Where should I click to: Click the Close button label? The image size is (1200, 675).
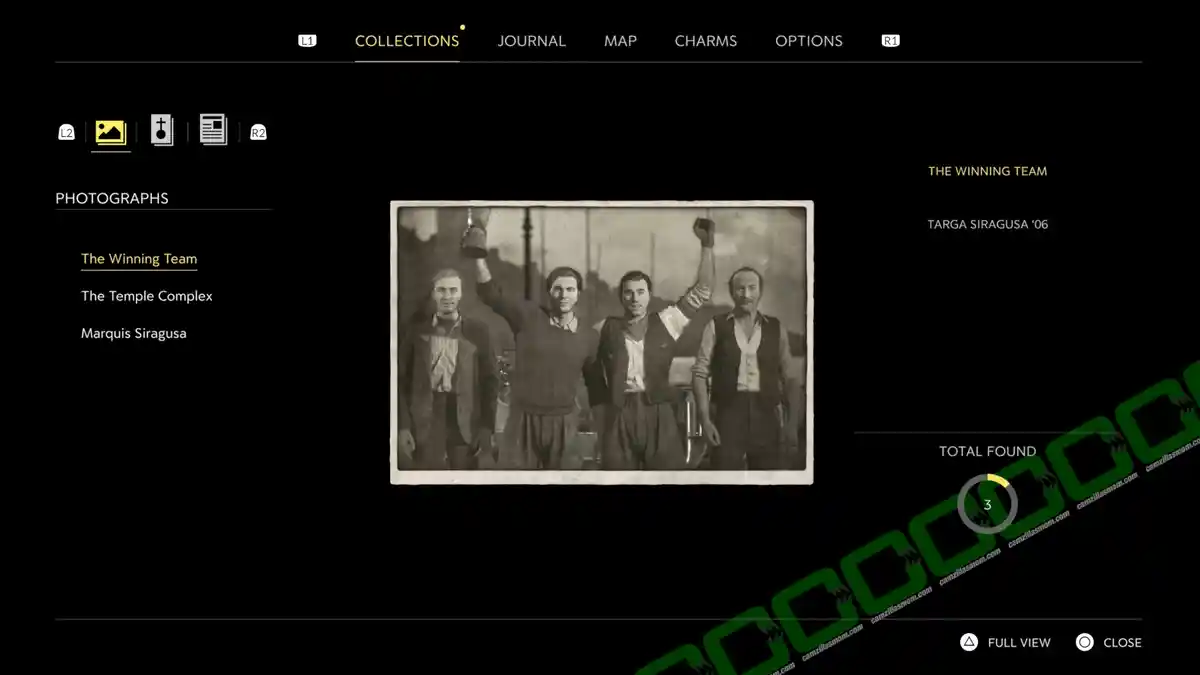click(x=1122, y=643)
